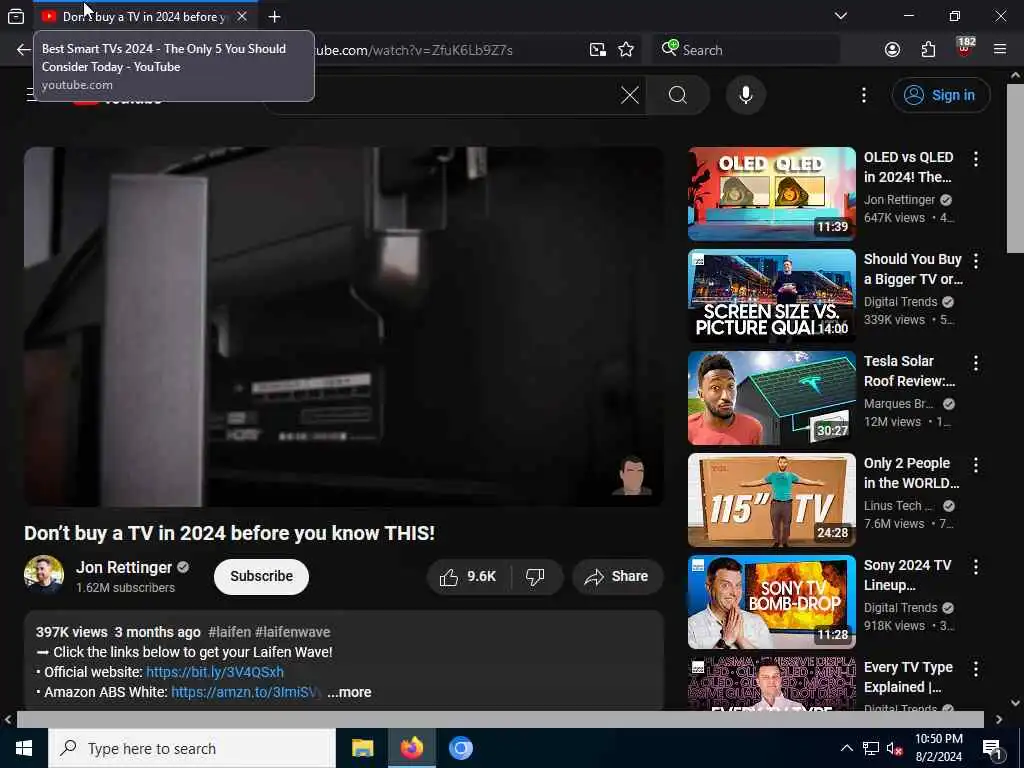The image size is (1024, 768).
Task: Share the video
Action: pyautogui.click(x=617, y=577)
